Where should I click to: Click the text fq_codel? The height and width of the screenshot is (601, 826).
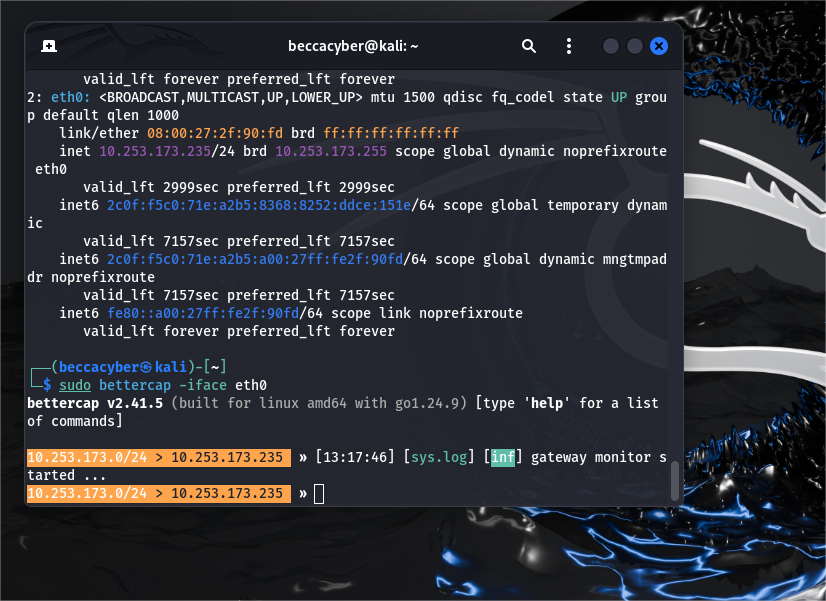pyautogui.click(x=523, y=97)
